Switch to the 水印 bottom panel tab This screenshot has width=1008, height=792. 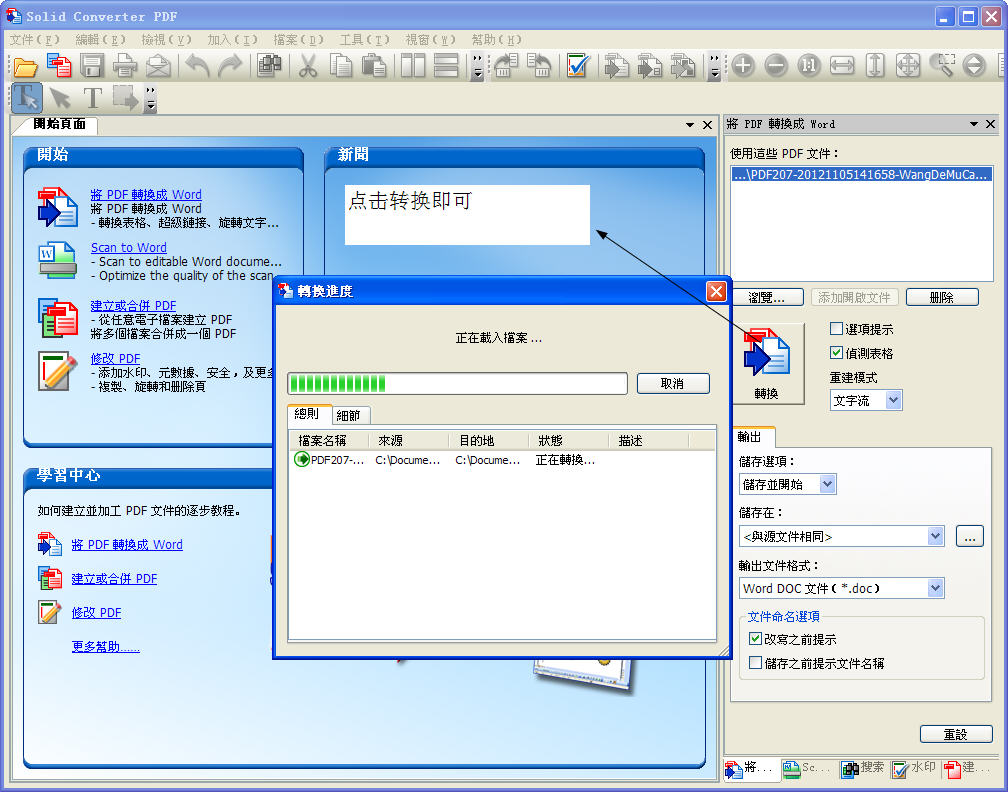(x=914, y=768)
